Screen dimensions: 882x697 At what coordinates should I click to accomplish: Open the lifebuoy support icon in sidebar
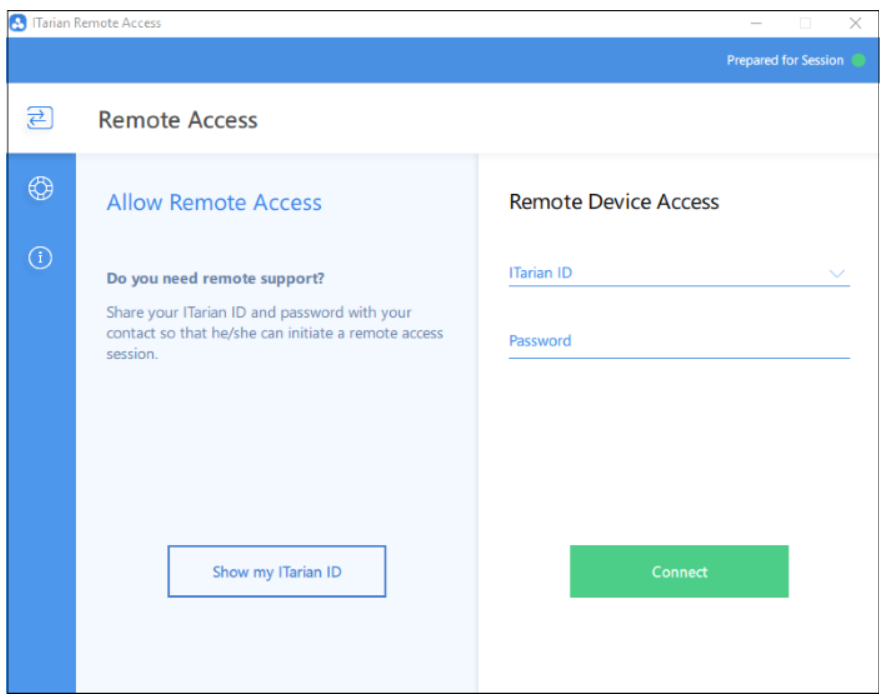click(40, 188)
